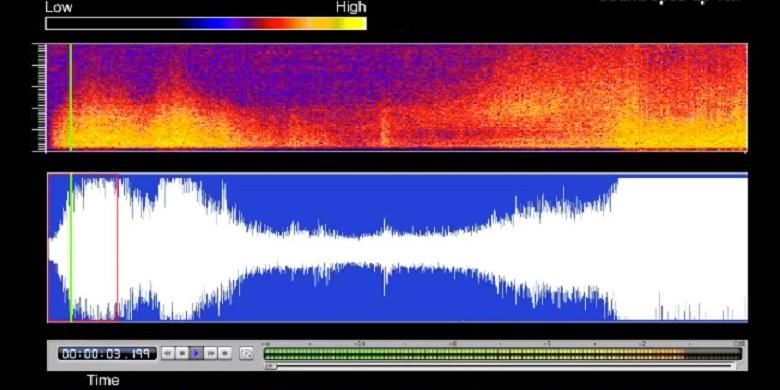Click the yellow area at the spectrogram's right end
The width and height of the screenshot is (780, 390).
click(x=682, y=134)
